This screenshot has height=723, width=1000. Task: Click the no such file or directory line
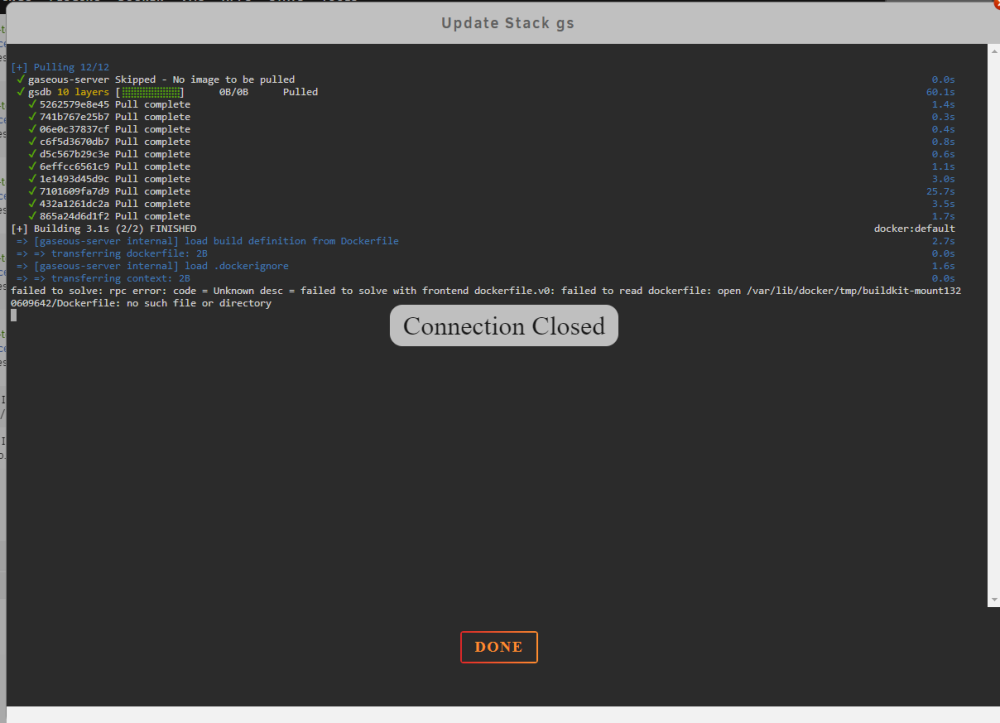[x=141, y=303]
